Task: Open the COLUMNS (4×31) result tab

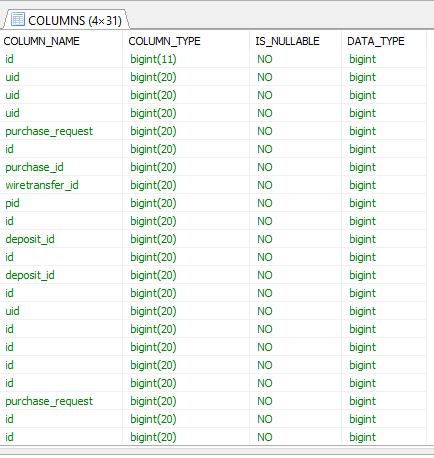Action: click(x=66, y=20)
